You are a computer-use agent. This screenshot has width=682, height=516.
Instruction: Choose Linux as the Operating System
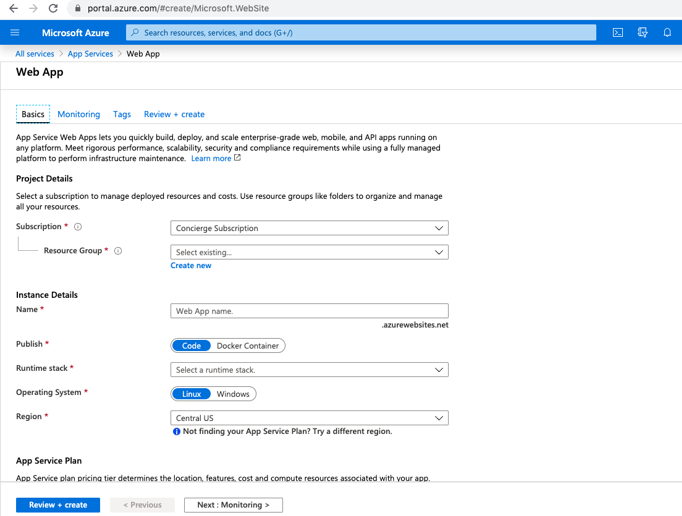point(191,394)
